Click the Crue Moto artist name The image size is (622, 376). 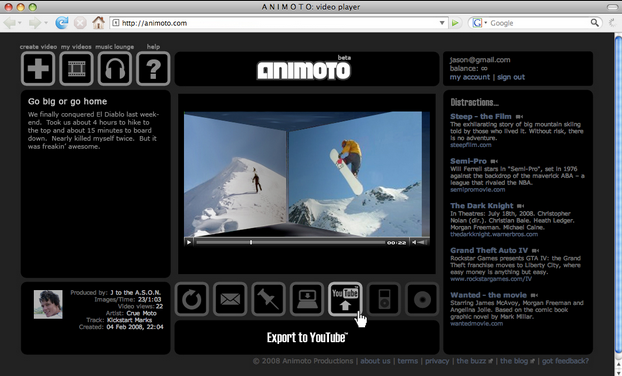point(142,313)
